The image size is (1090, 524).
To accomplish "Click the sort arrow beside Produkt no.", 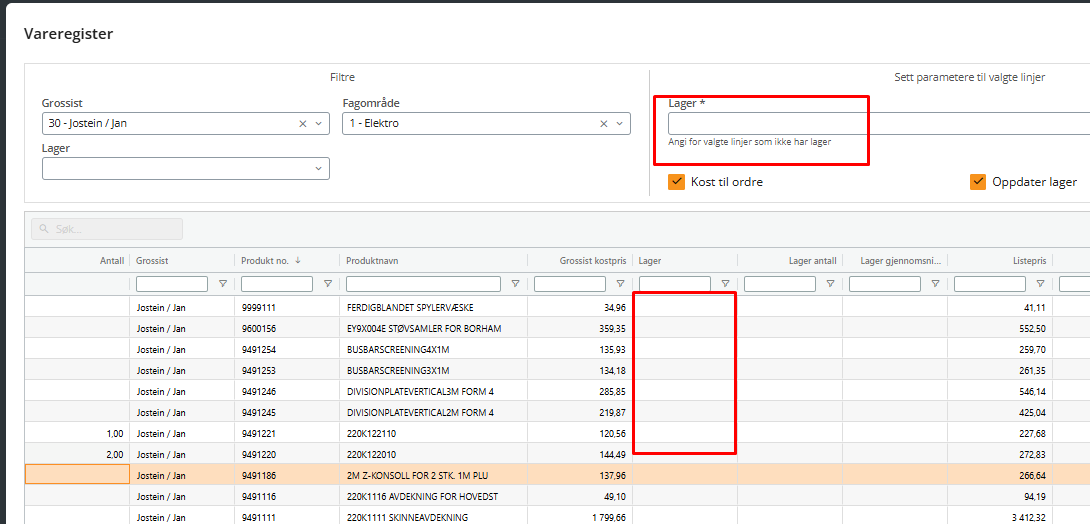I will (298, 261).
